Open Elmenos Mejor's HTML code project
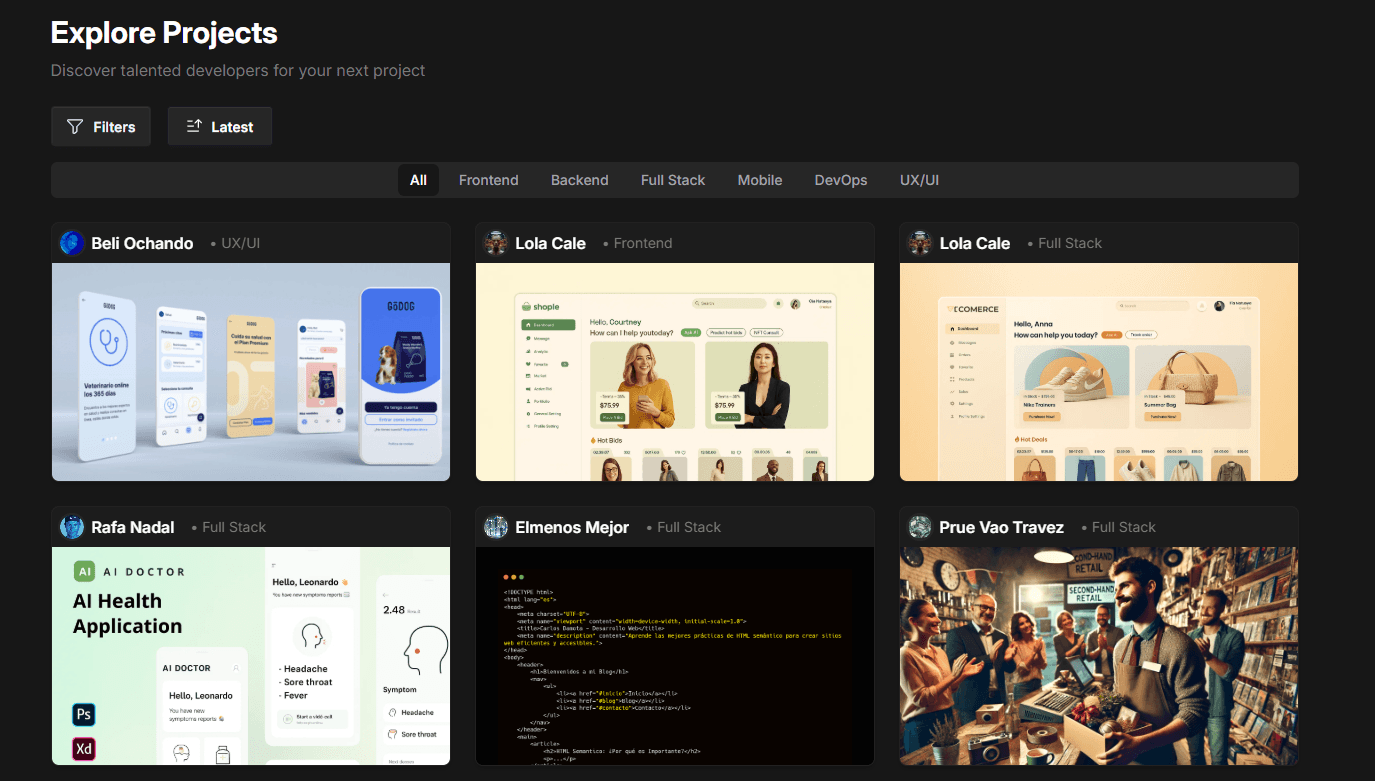Image resolution: width=1375 pixels, height=781 pixels. [675, 655]
